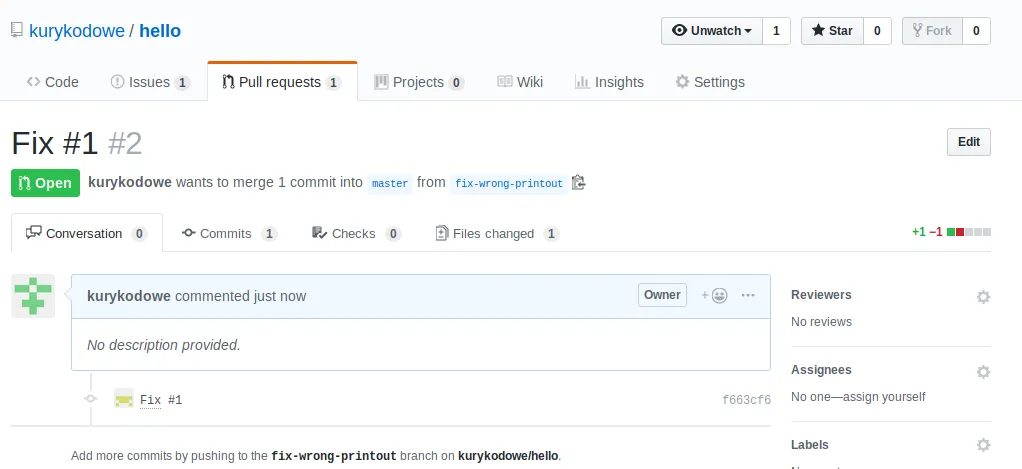This screenshot has width=1022, height=469.
Task: Click the master base branch label
Action: pos(390,184)
